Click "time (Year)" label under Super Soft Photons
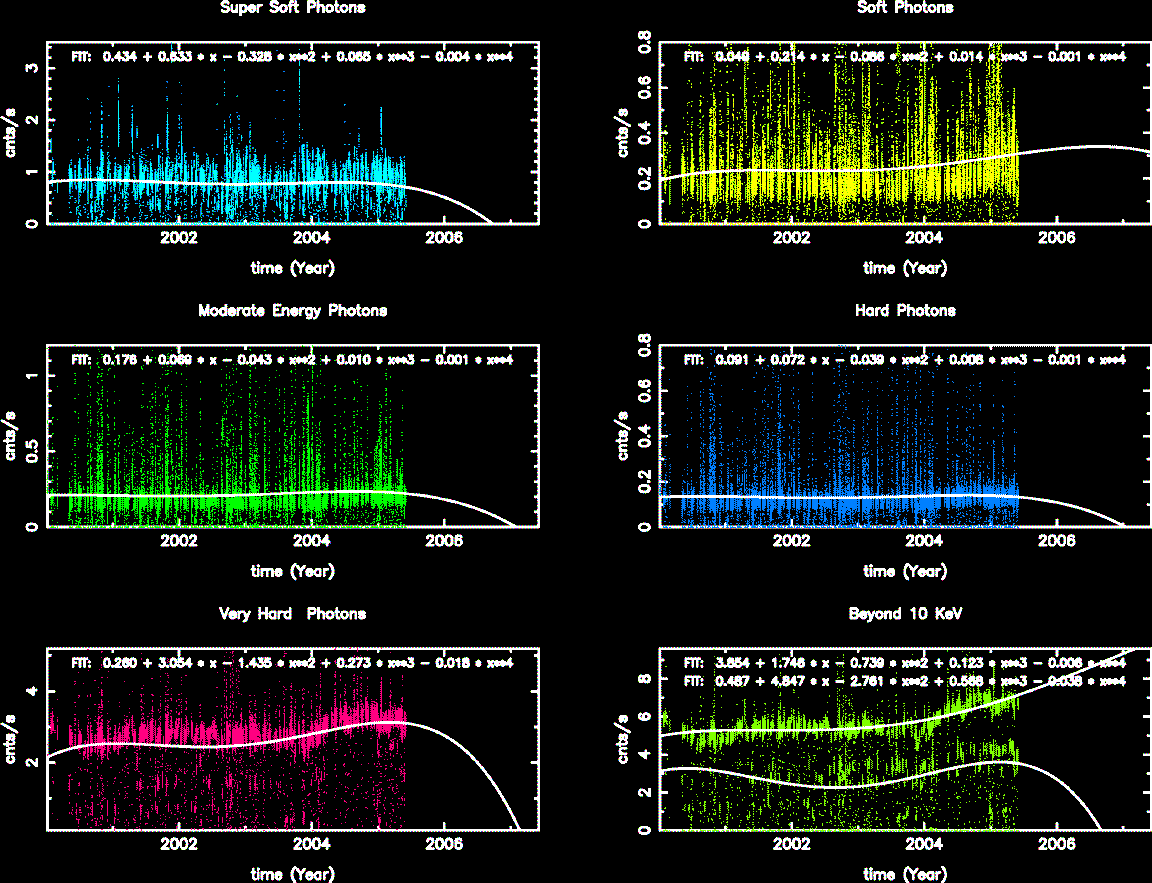The image size is (1152, 883). pos(292,268)
